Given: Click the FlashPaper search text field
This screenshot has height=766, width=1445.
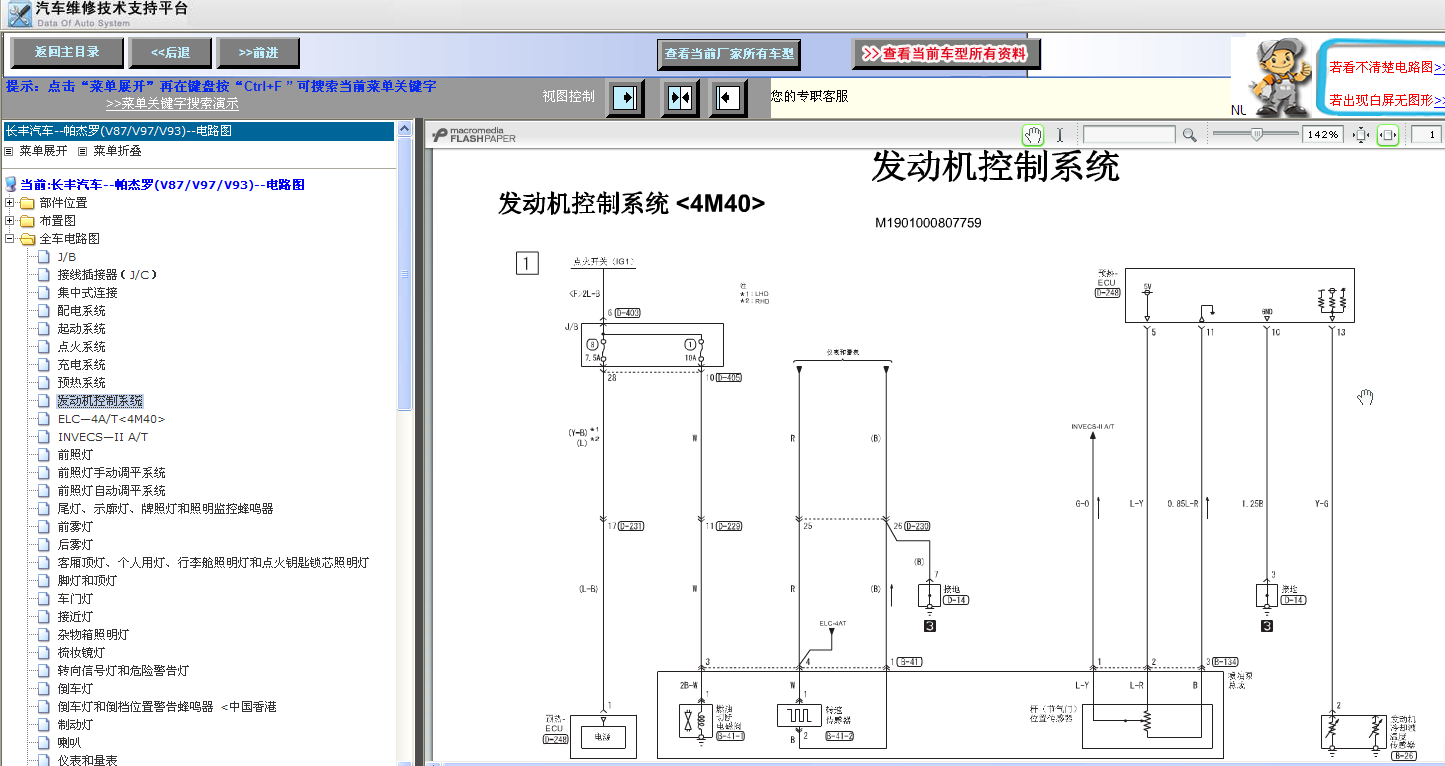Looking at the screenshot, I should coord(1129,134).
